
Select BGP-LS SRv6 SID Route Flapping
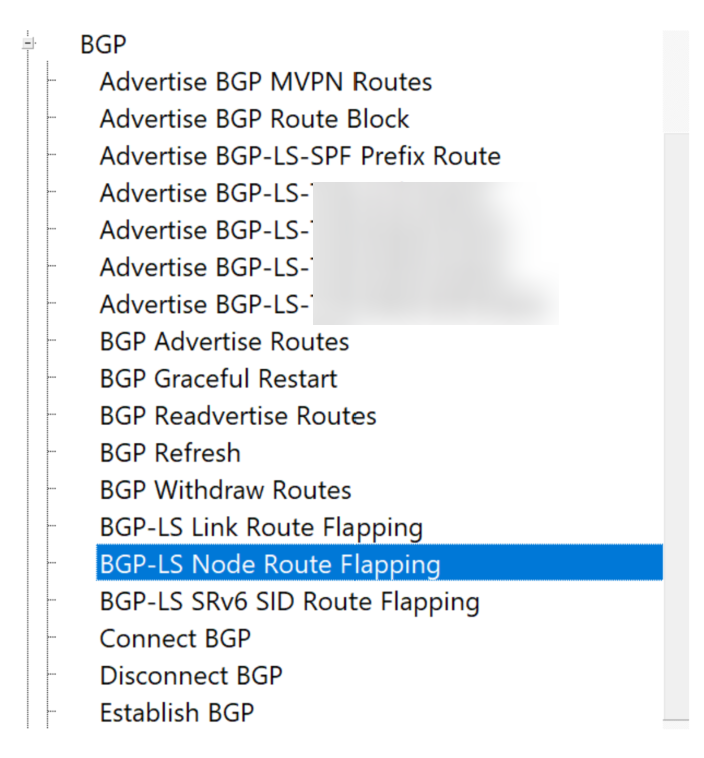[x=289, y=602]
